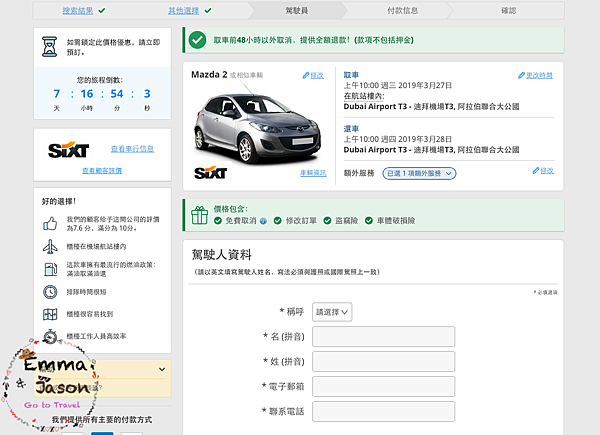Click 查看車行信息 link beside Sixt logo

click(132, 149)
